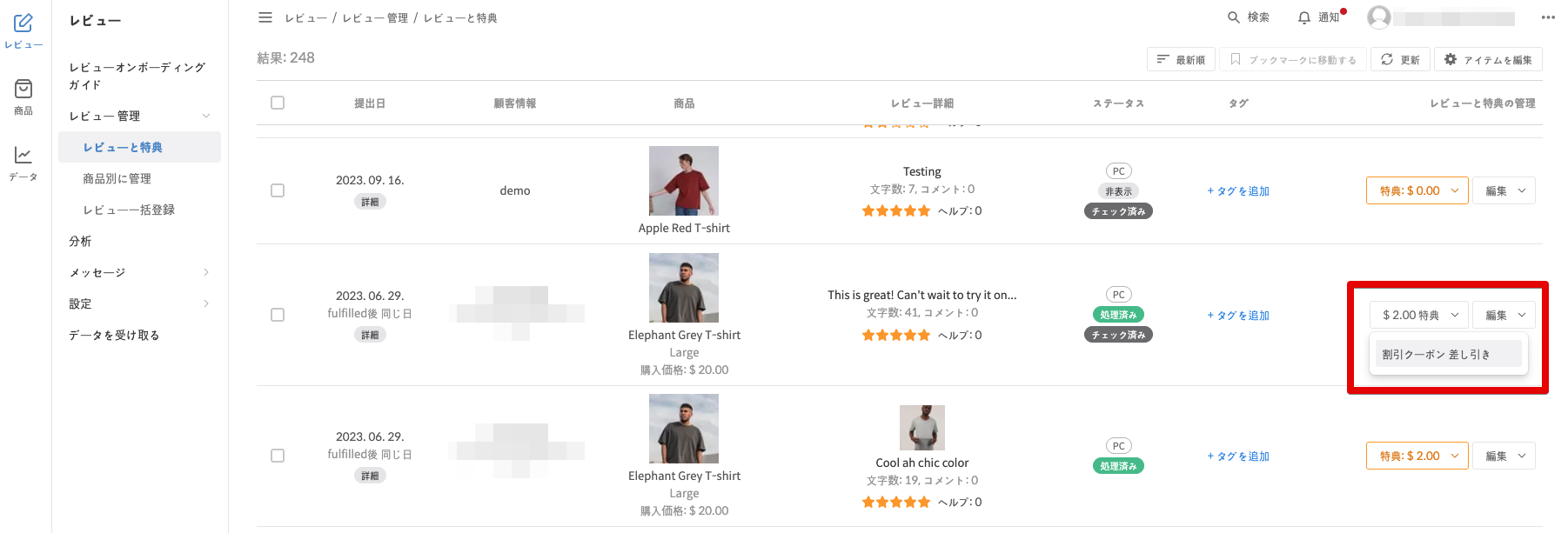Viewport: 1568px width, 533px height.
Task: Open the 通知 bell icon
Action: 1303,17
